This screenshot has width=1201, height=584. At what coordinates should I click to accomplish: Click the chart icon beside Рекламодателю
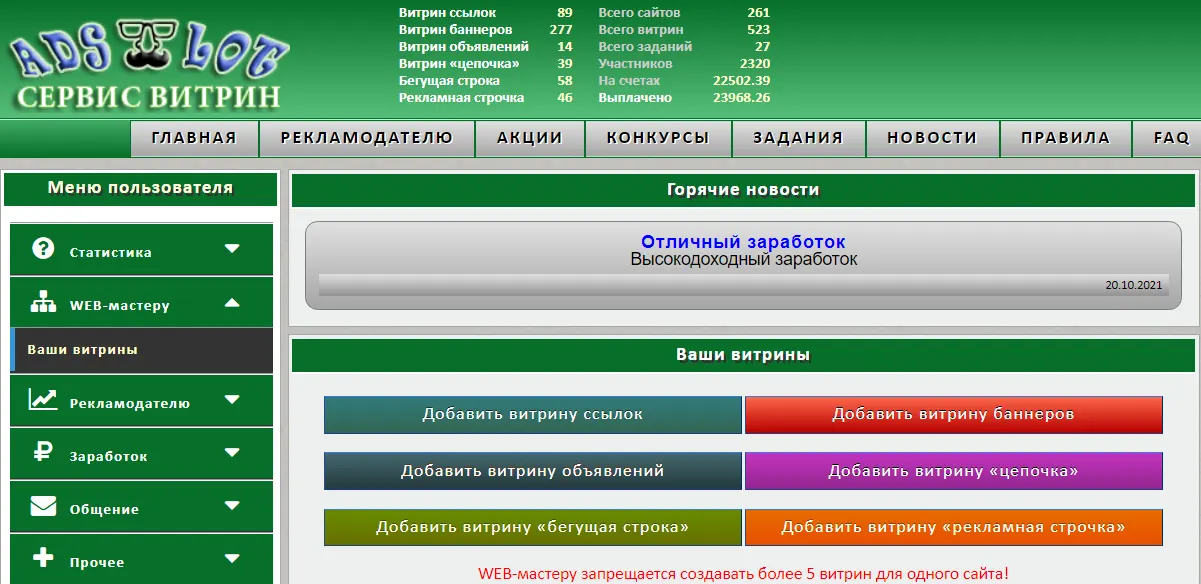(43, 400)
